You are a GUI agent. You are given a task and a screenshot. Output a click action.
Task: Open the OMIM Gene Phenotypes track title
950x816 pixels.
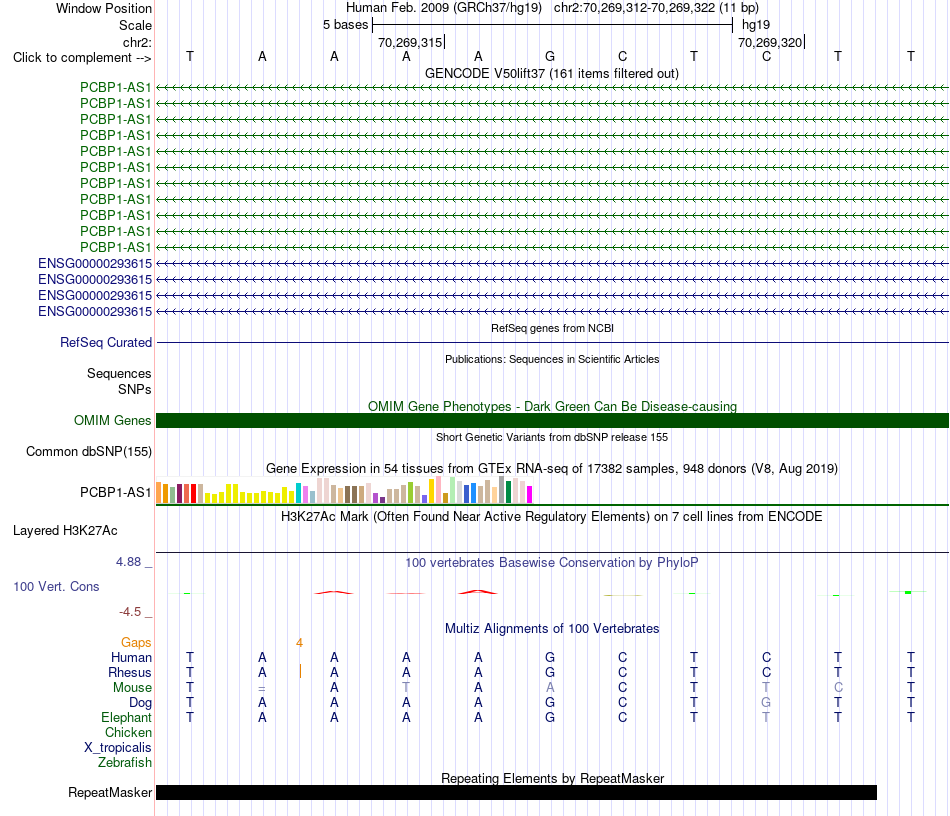(552, 406)
